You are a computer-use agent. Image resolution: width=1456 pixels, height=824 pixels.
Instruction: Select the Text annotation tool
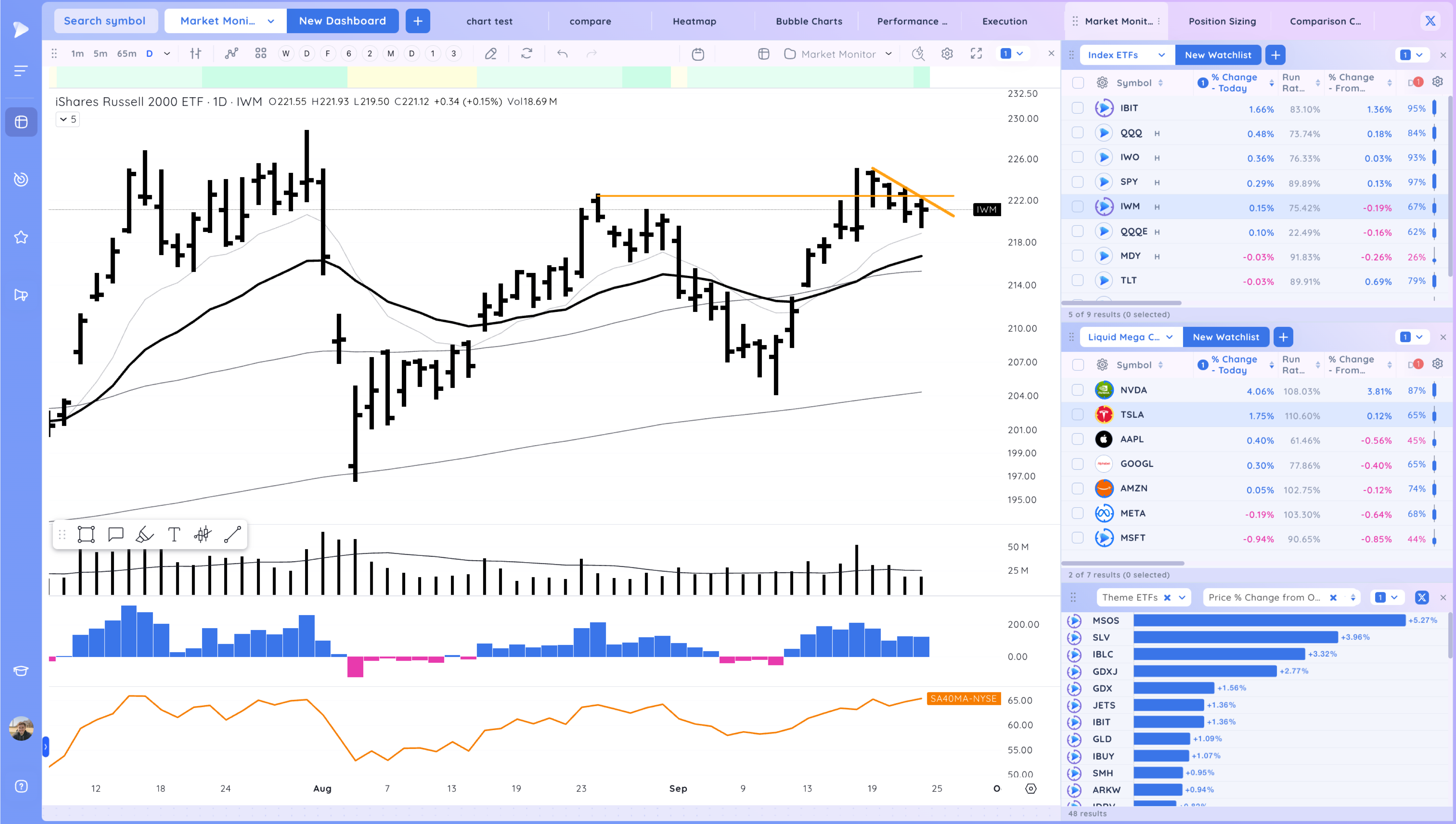[x=174, y=534]
